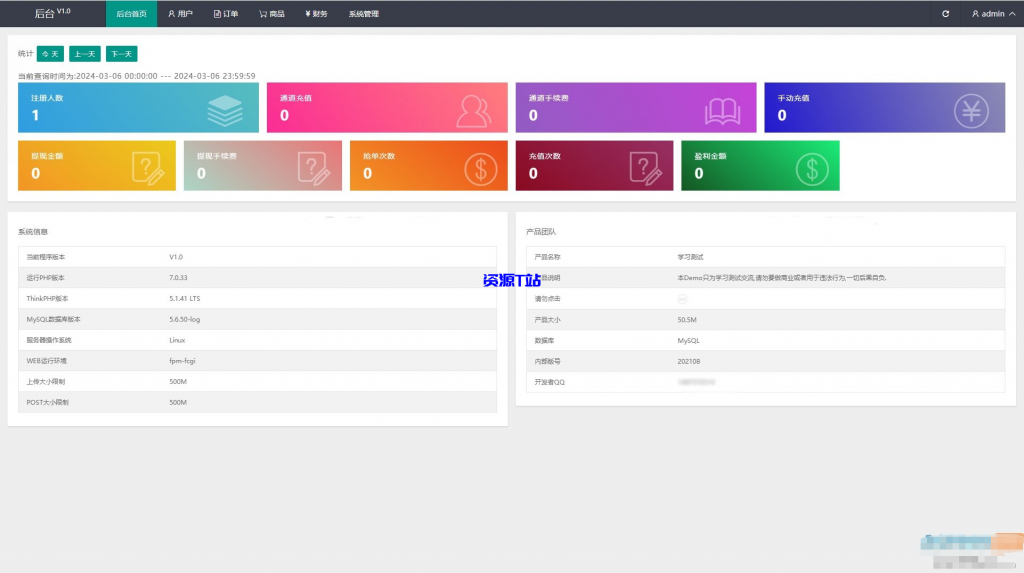Select the 后台首页 tab
This screenshot has height=573, width=1024.
pos(131,14)
